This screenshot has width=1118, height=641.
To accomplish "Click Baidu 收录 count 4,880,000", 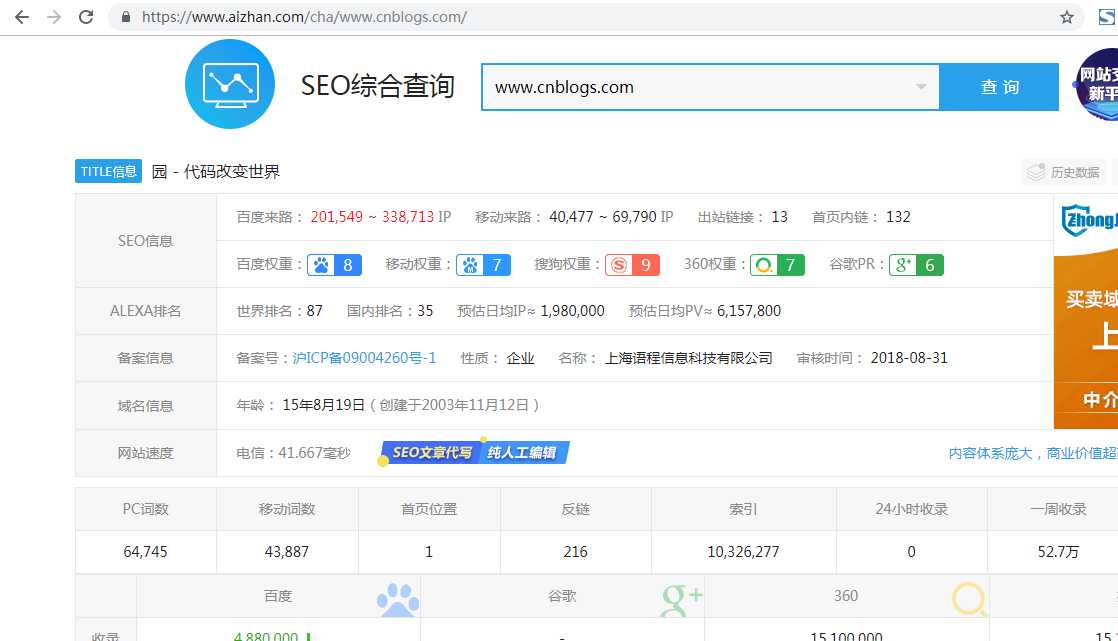I will pyautogui.click(x=266, y=636).
